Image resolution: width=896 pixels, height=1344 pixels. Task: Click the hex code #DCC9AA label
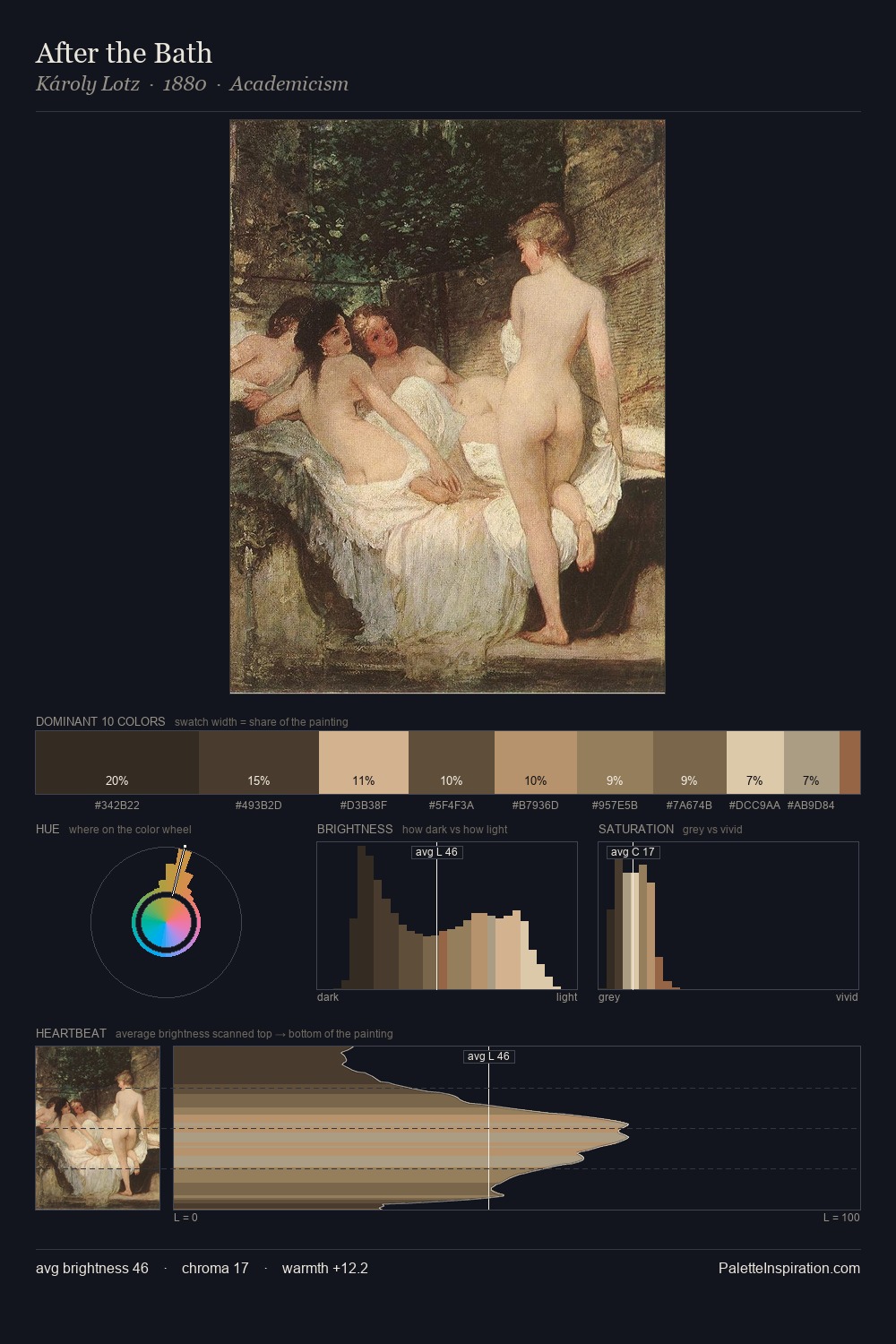(x=754, y=806)
